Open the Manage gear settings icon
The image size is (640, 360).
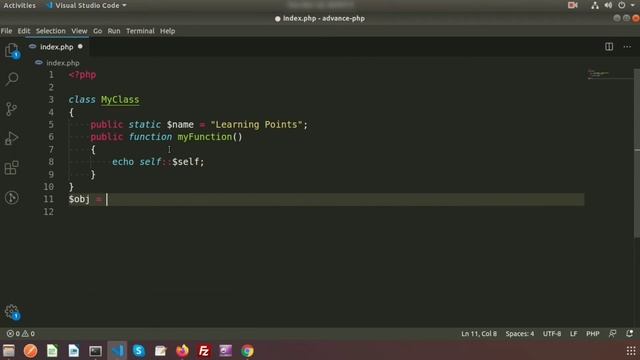pos(12,312)
